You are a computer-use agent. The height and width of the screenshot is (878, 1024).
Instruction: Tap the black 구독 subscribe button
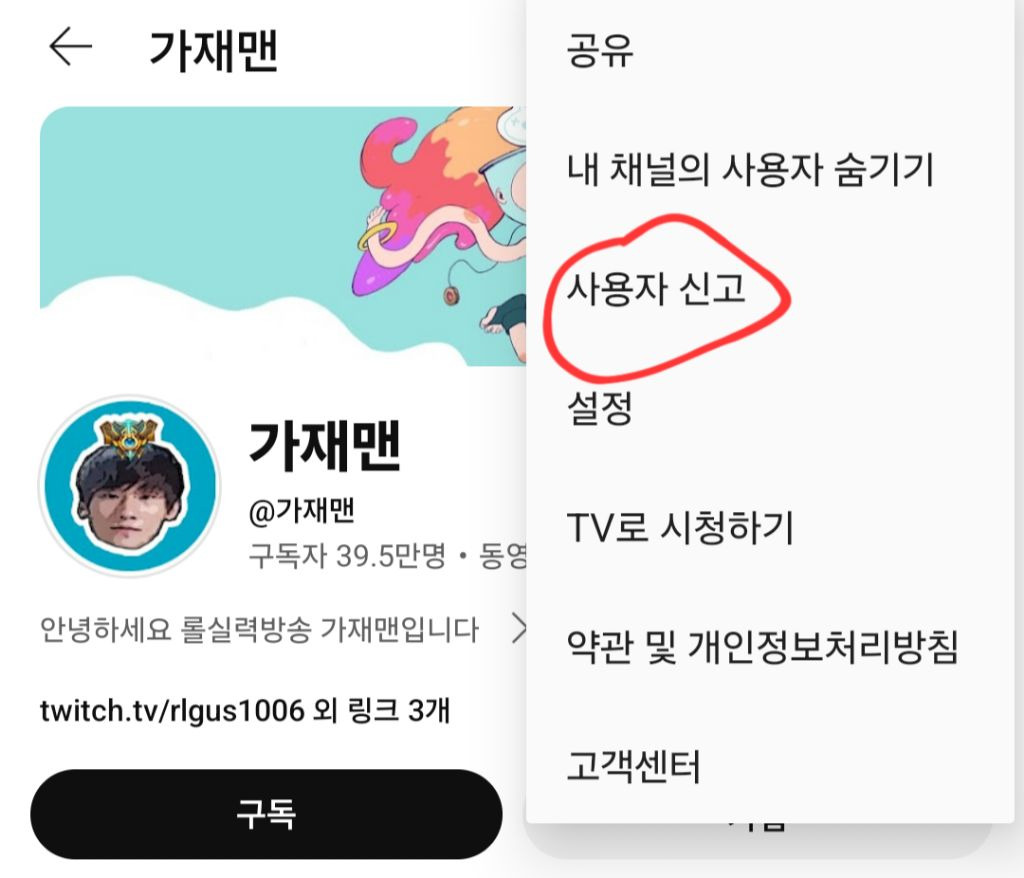(x=266, y=814)
